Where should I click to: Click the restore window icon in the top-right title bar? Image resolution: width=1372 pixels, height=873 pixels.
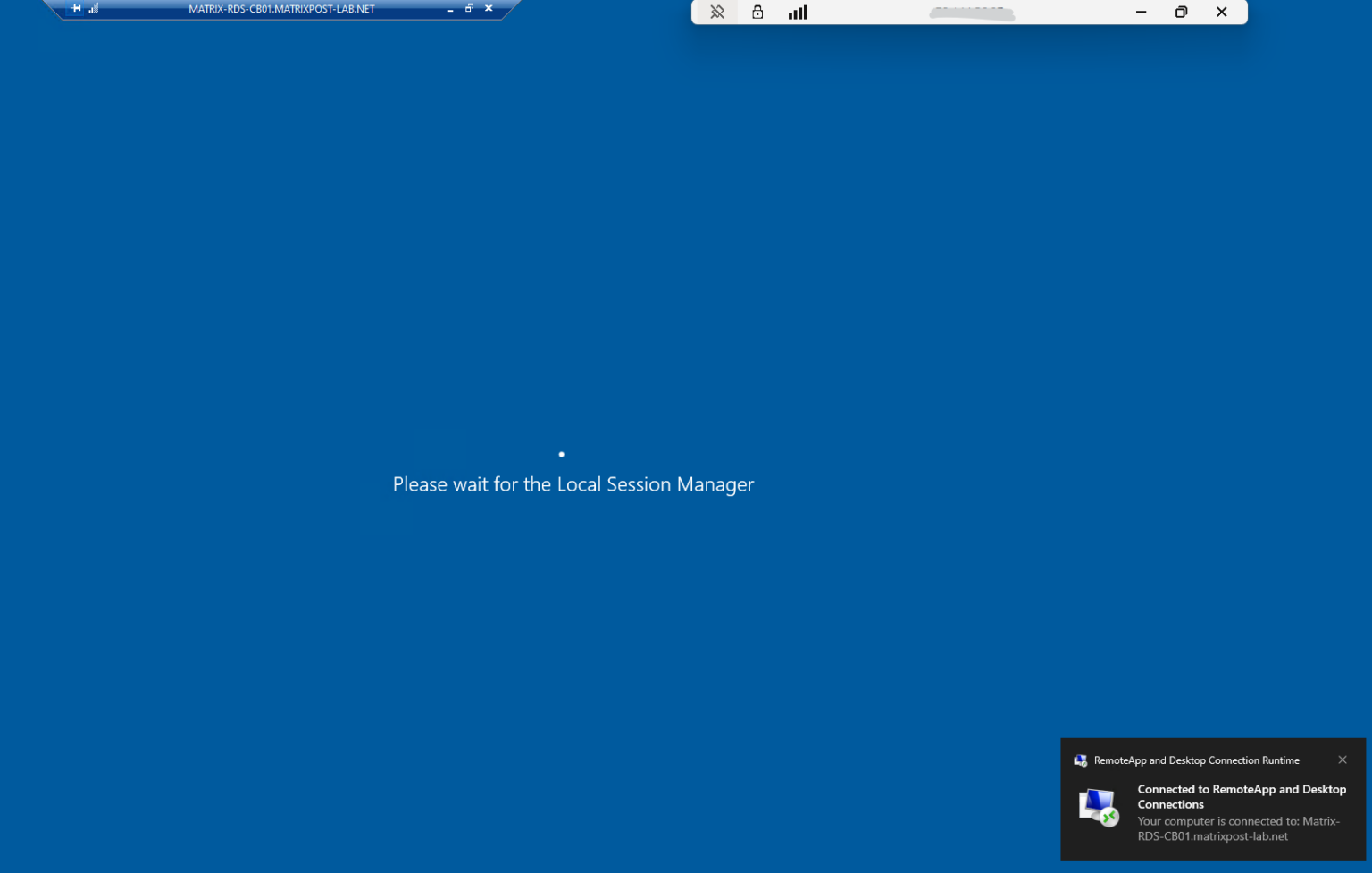(x=1181, y=12)
